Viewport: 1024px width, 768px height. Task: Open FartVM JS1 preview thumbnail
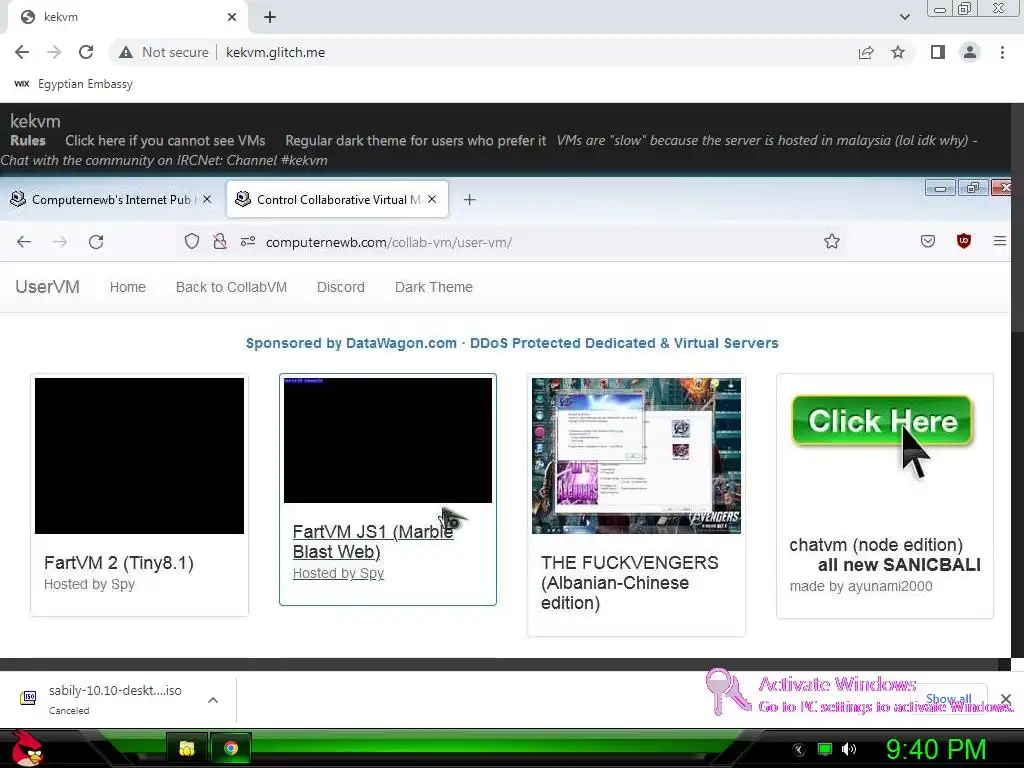[388, 440]
